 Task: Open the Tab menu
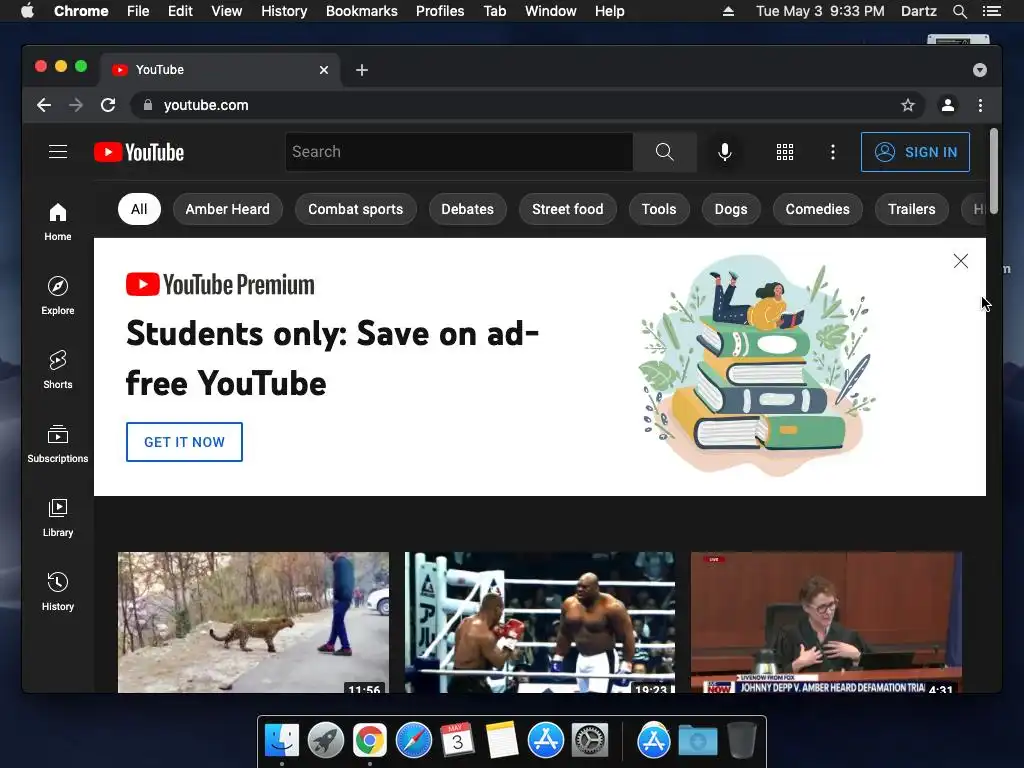(494, 11)
